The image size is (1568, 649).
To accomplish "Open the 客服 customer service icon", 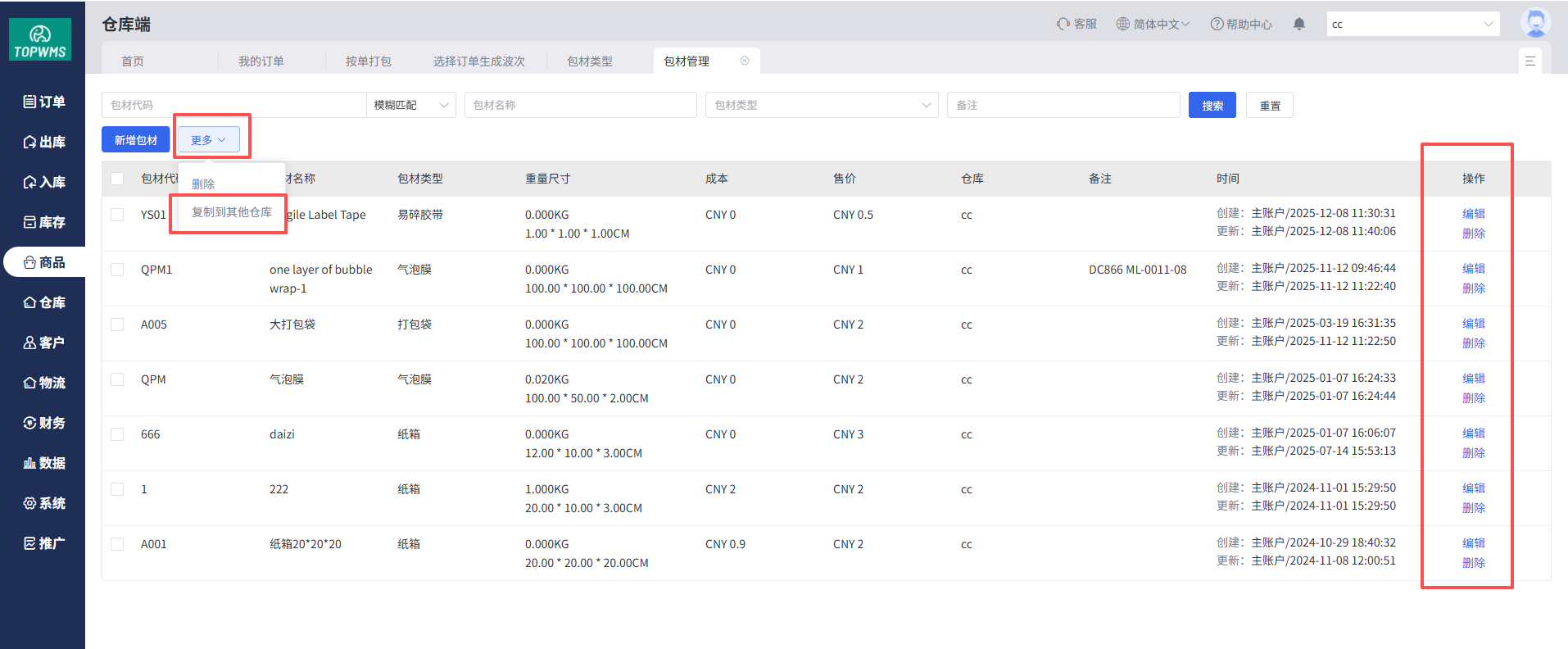I will tap(1076, 25).
